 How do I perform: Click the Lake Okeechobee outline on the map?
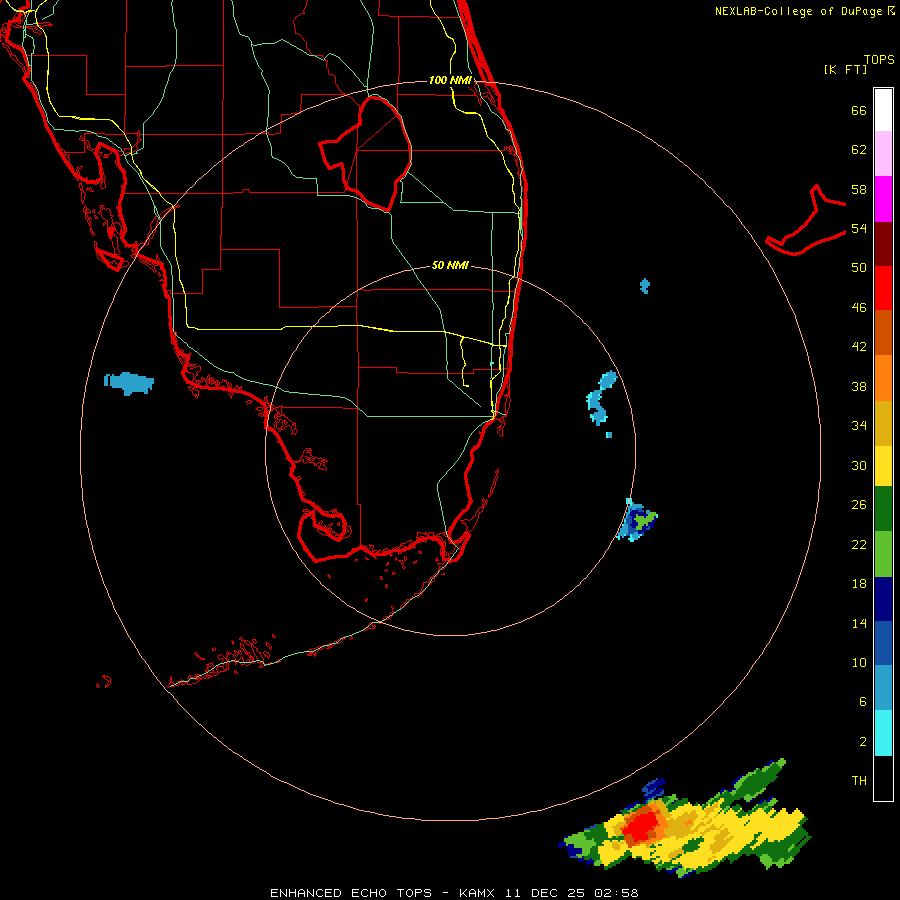point(366,152)
